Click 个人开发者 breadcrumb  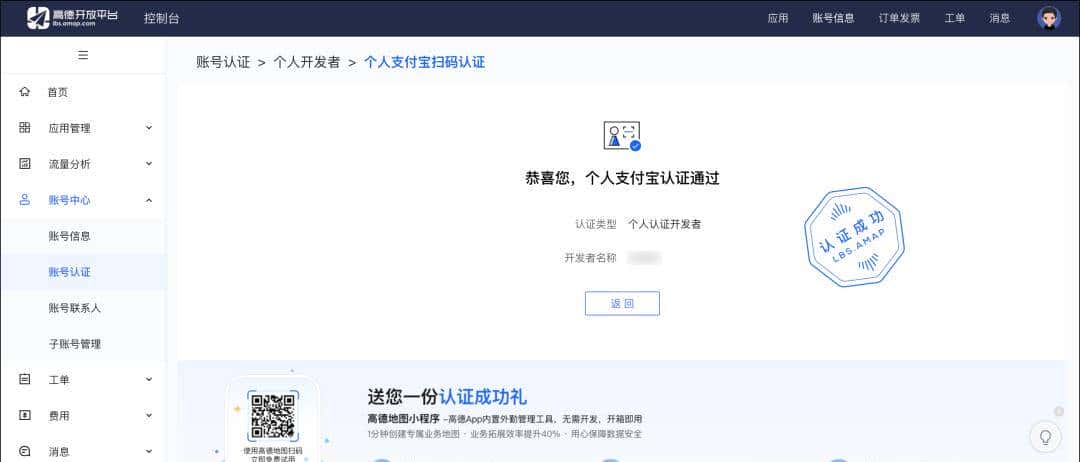(x=307, y=62)
